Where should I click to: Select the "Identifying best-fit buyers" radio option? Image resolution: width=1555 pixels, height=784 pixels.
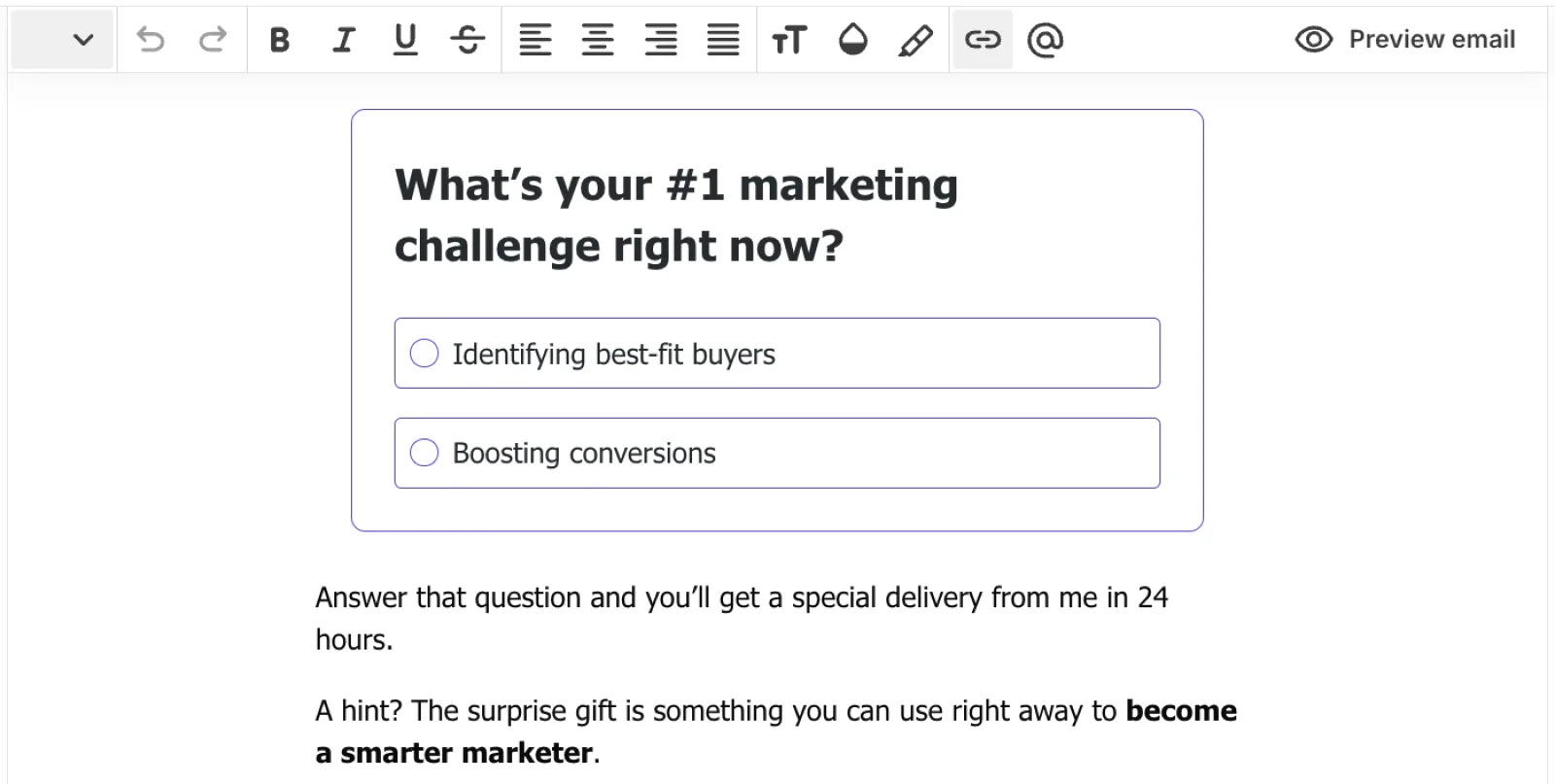point(425,354)
